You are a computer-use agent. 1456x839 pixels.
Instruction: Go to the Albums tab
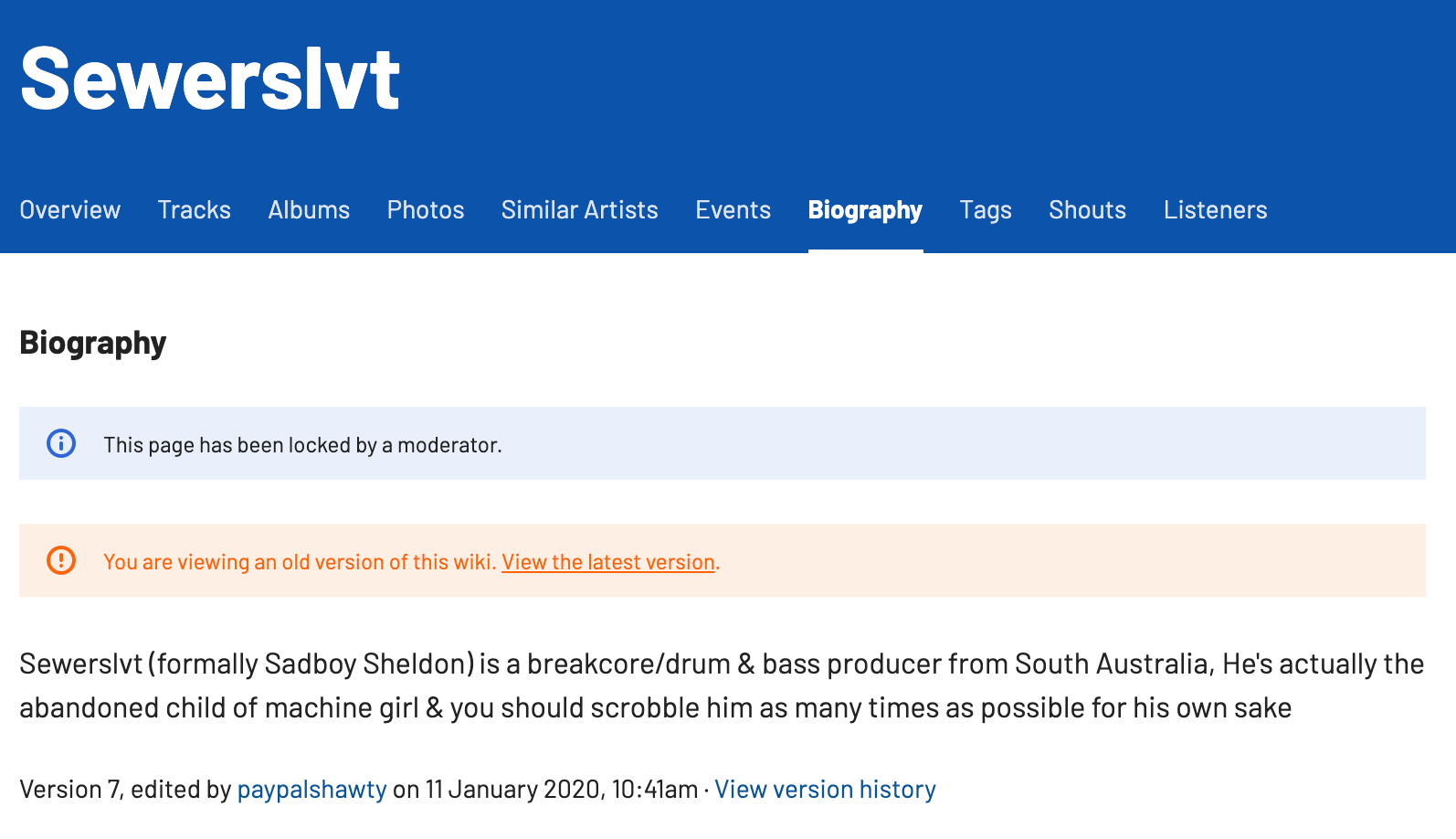pyautogui.click(x=309, y=210)
